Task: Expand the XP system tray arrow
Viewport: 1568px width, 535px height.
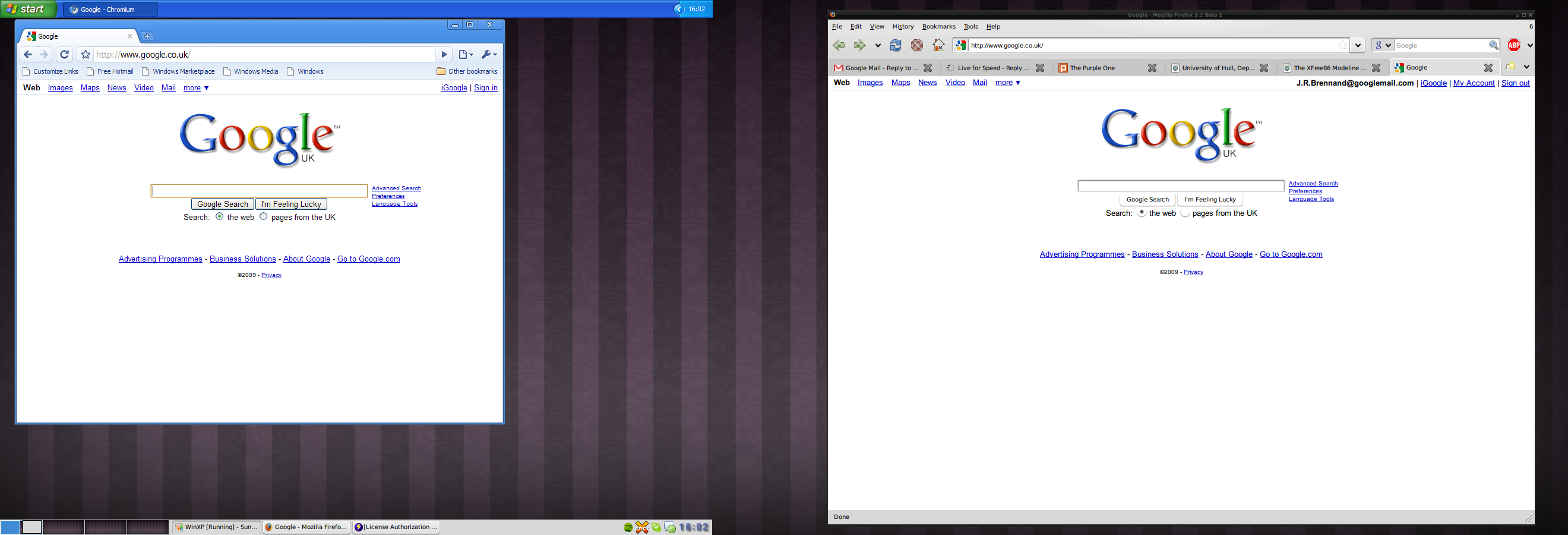Action: pyautogui.click(x=679, y=9)
